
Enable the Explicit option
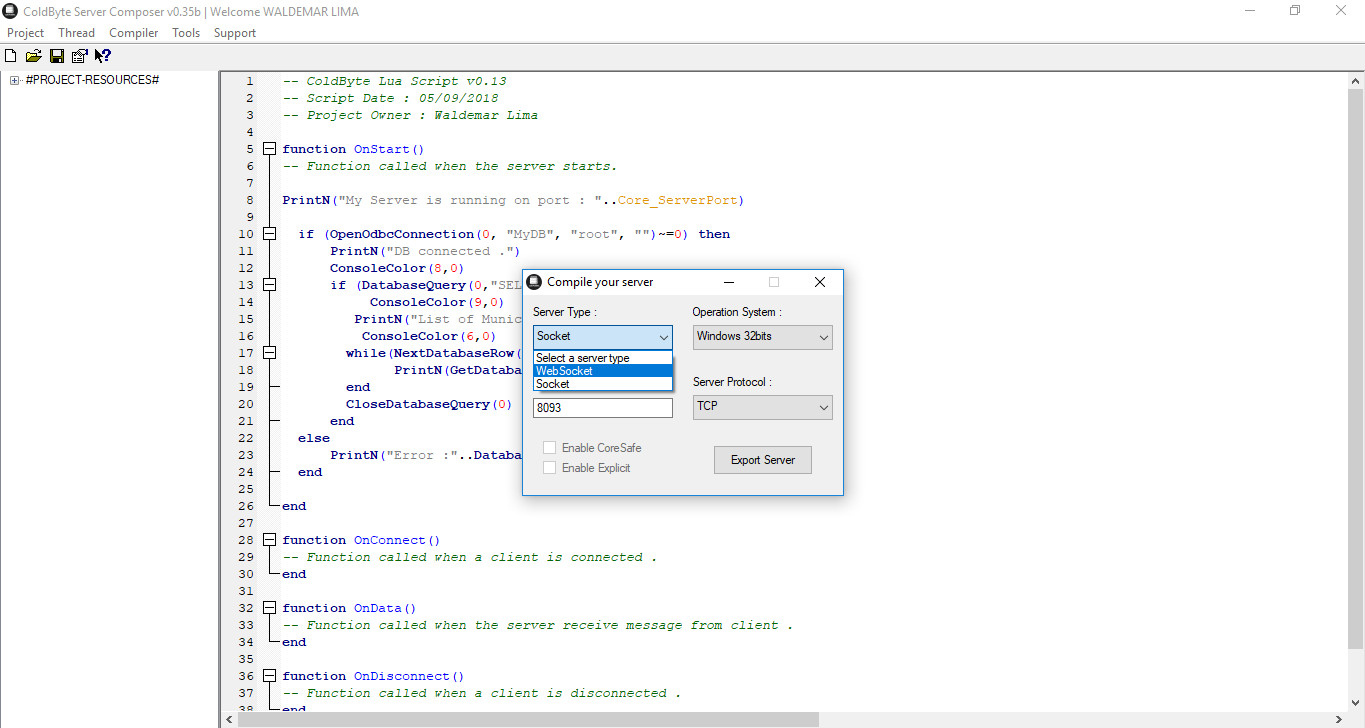[549, 466]
